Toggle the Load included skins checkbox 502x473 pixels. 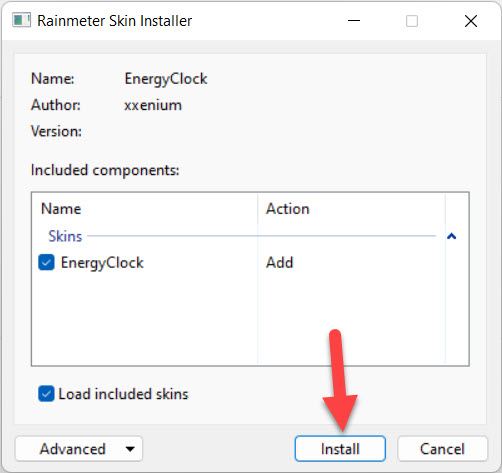click(x=46, y=394)
